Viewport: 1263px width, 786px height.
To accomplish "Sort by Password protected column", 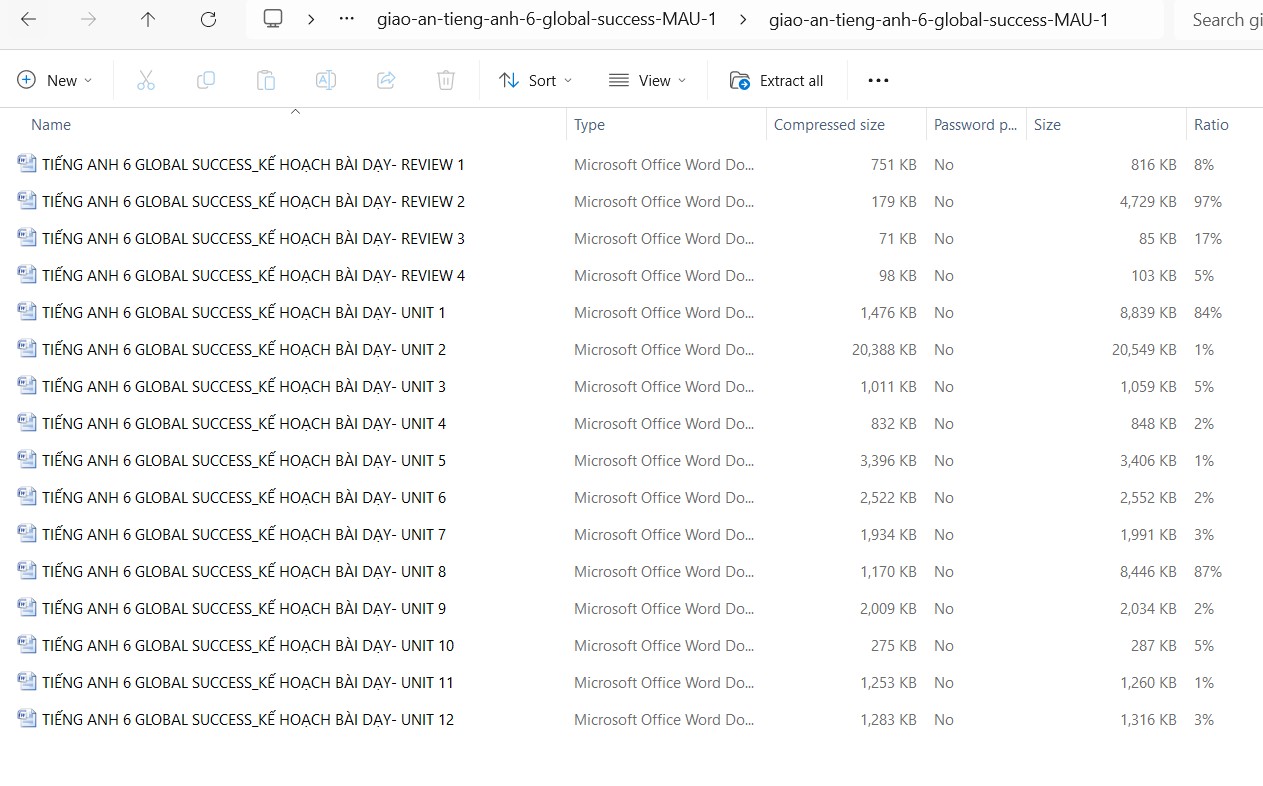I will [x=977, y=125].
